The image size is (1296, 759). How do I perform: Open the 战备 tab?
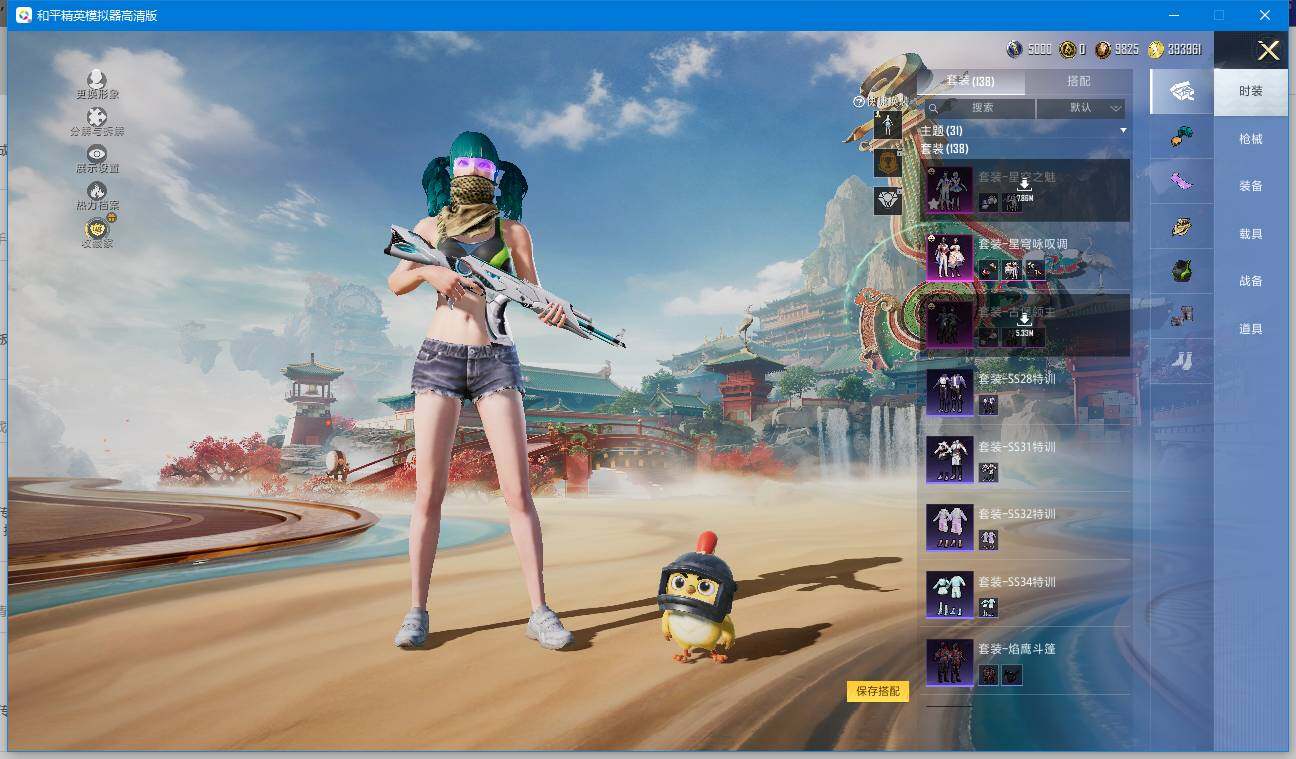pyautogui.click(x=1251, y=281)
